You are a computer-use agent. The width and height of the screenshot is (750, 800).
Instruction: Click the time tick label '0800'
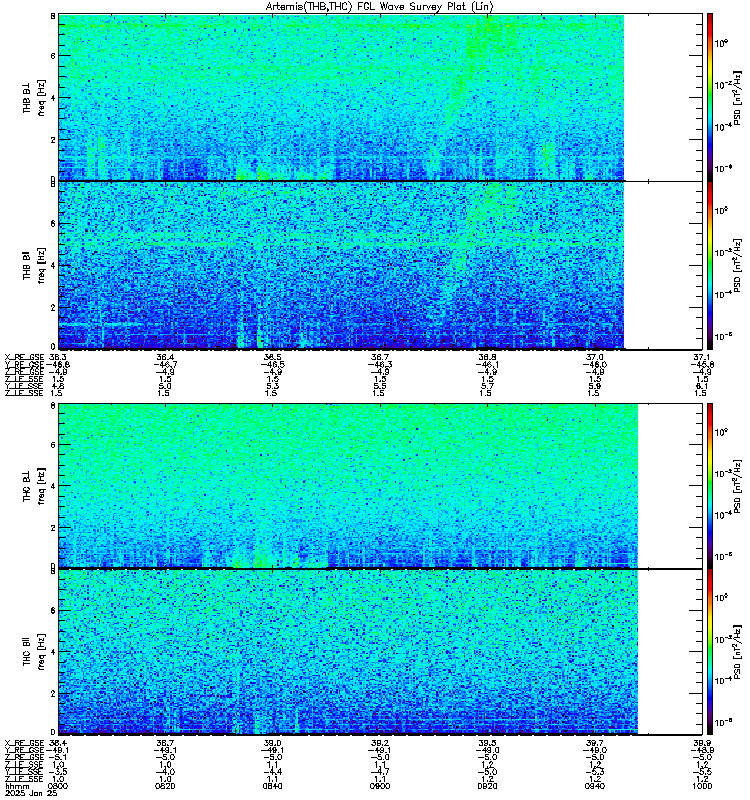pyautogui.click(x=58, y=786)
